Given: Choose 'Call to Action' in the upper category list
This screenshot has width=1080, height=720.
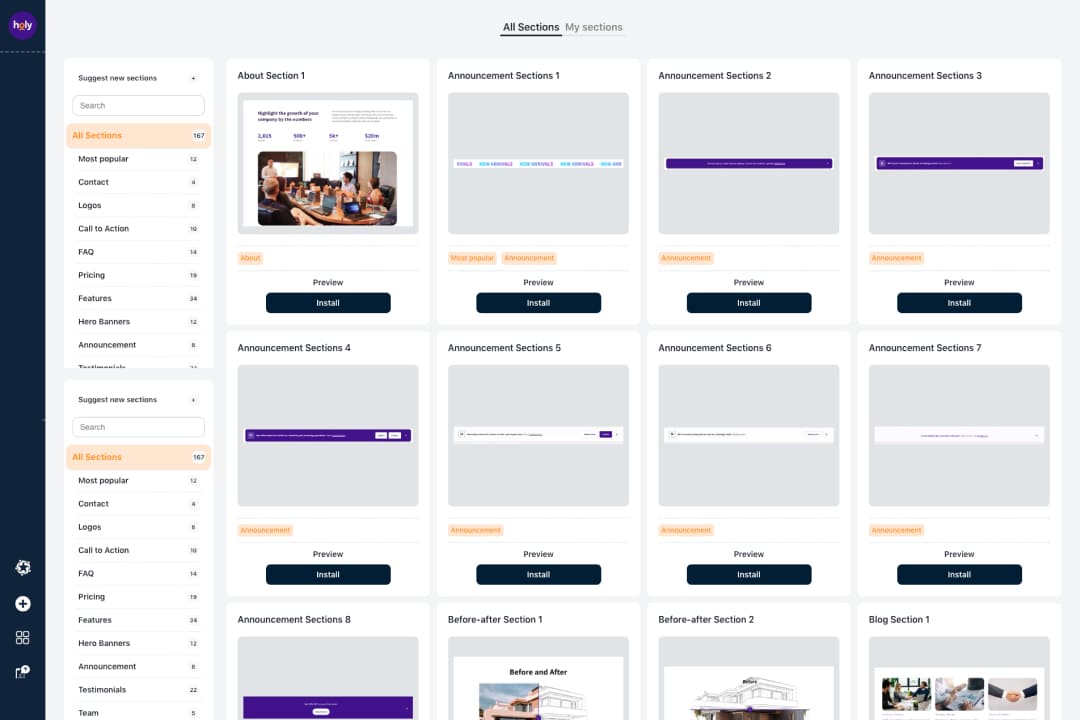Looking at the screenshot, I should point(138,229).
